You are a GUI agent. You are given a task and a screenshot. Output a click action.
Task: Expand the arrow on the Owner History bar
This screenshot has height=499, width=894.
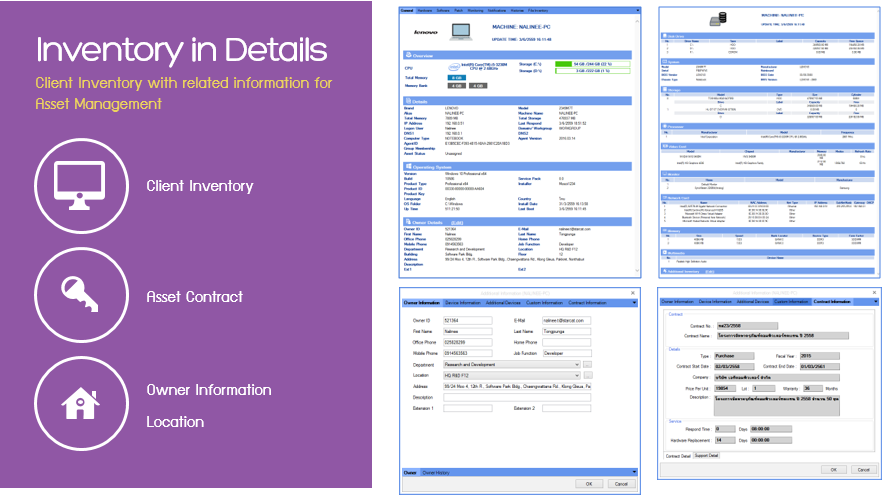pyautogui.click(x=632, y=471)
